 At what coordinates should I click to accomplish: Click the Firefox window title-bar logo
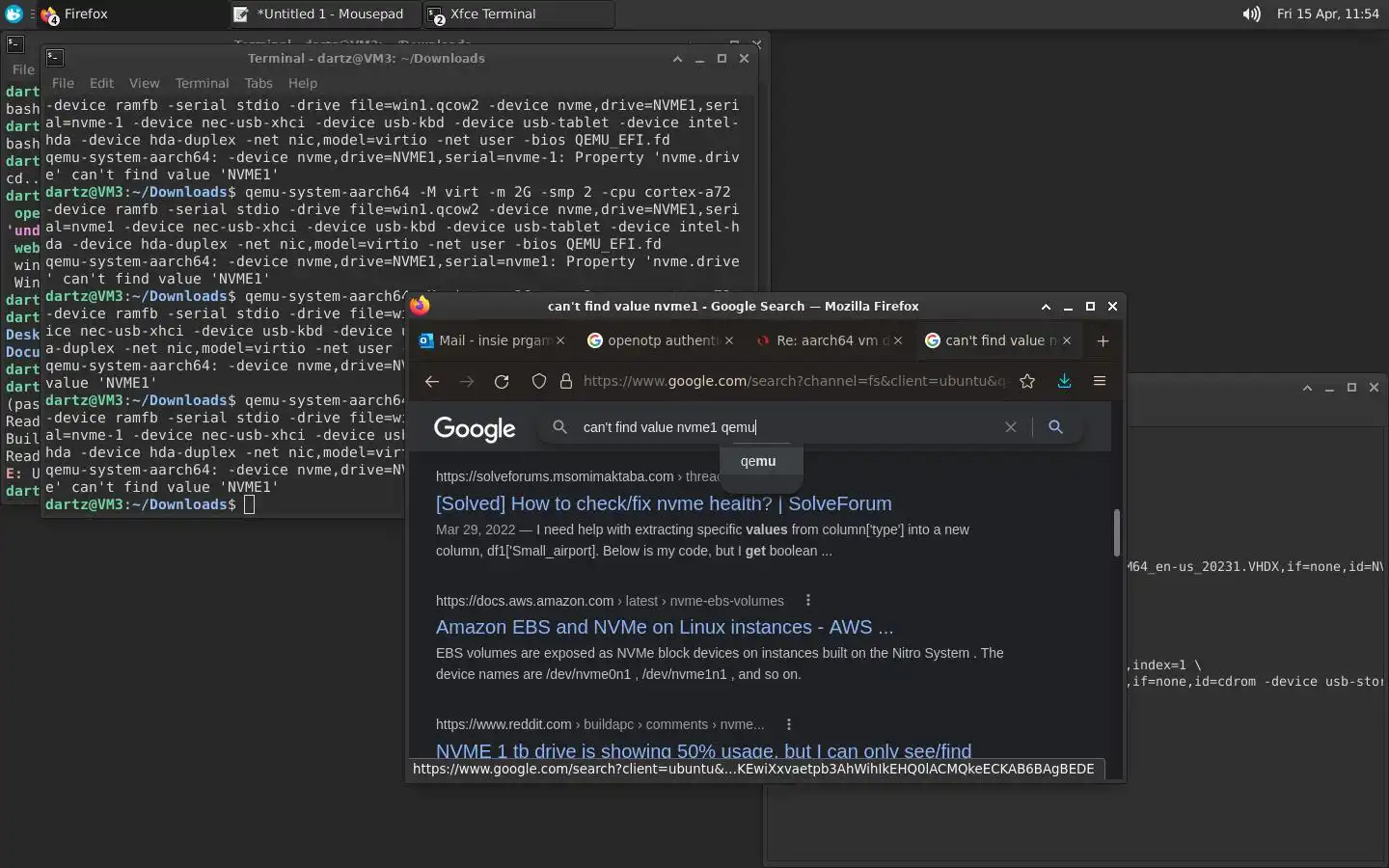tap(420, 306)
